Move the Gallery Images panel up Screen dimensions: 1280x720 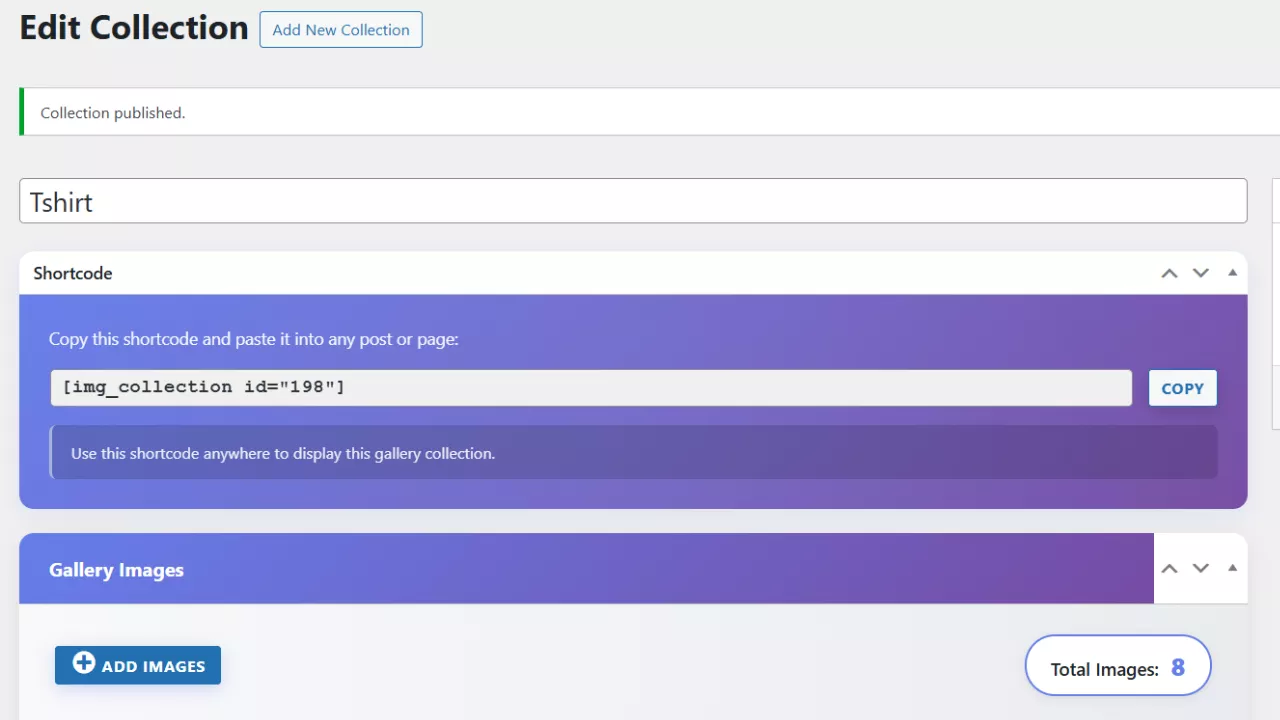point(1169,568)
